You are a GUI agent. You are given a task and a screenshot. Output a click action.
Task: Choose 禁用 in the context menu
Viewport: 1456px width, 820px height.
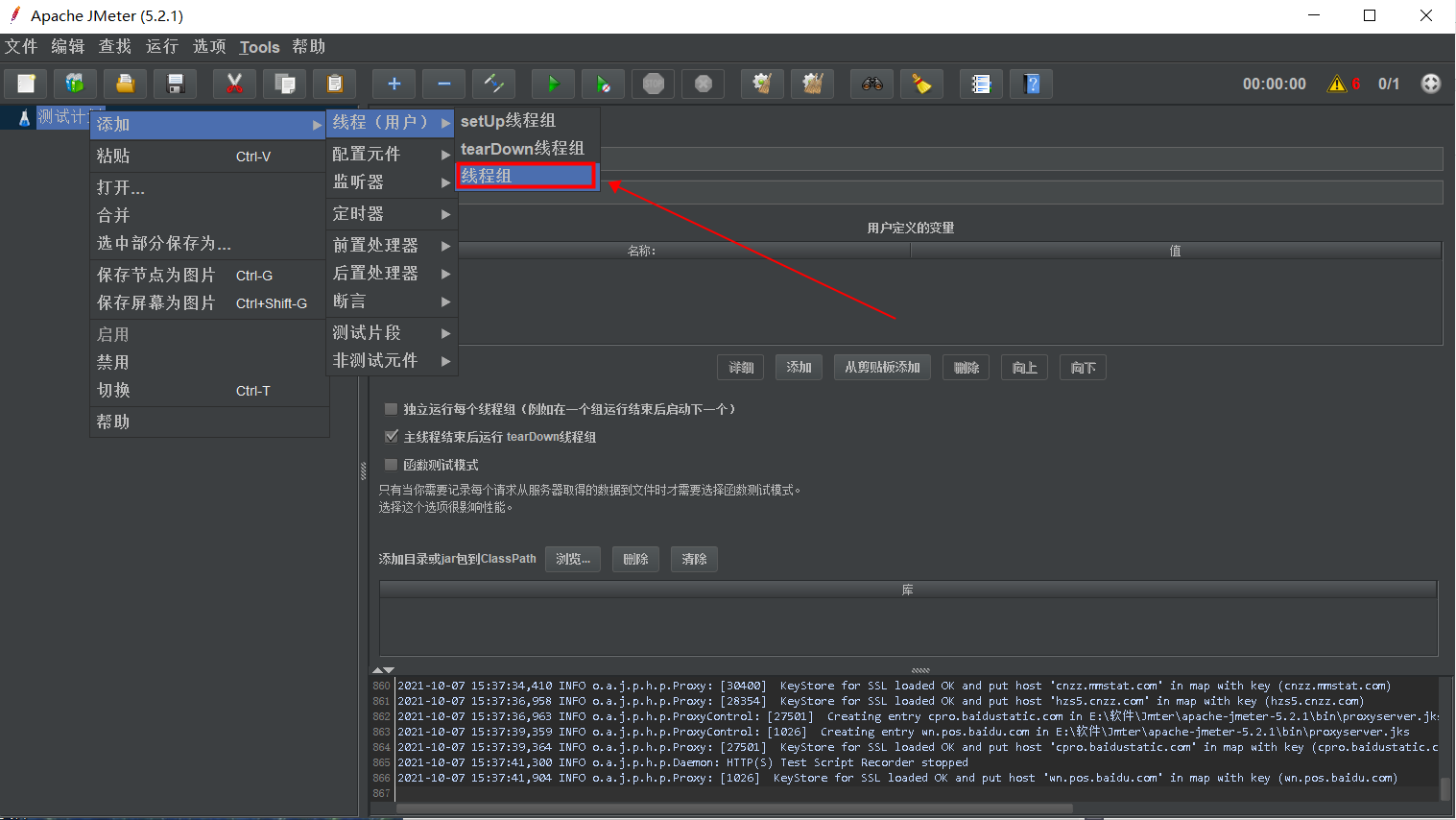209,362
